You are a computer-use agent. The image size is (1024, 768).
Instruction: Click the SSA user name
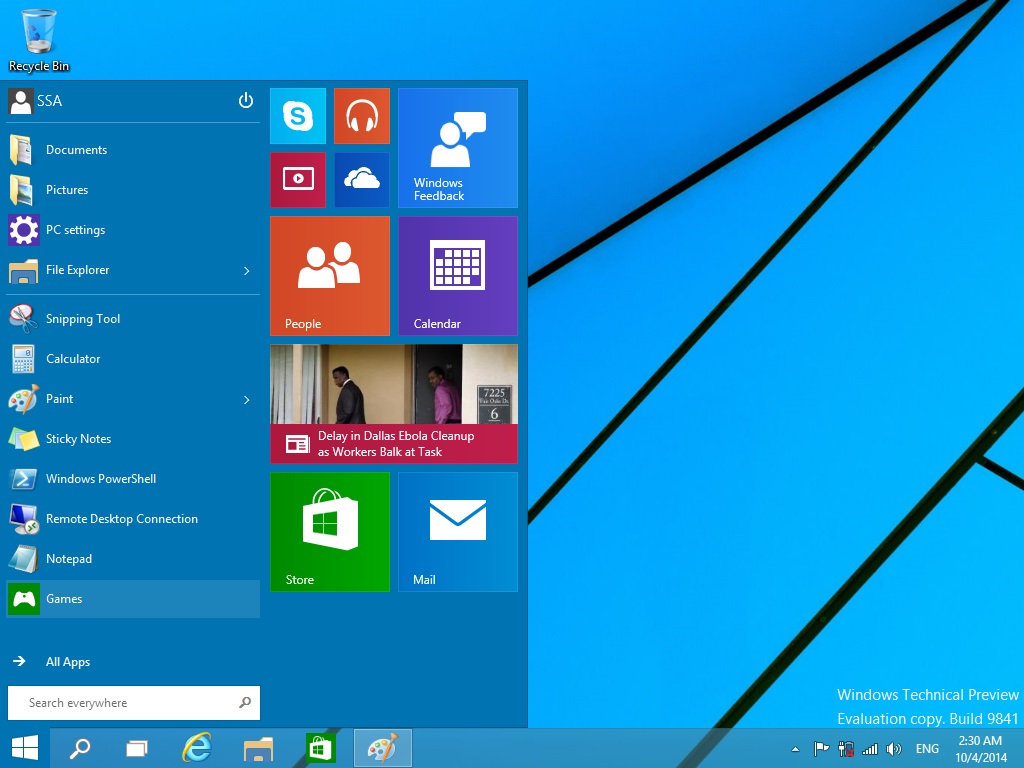[50, 101]
